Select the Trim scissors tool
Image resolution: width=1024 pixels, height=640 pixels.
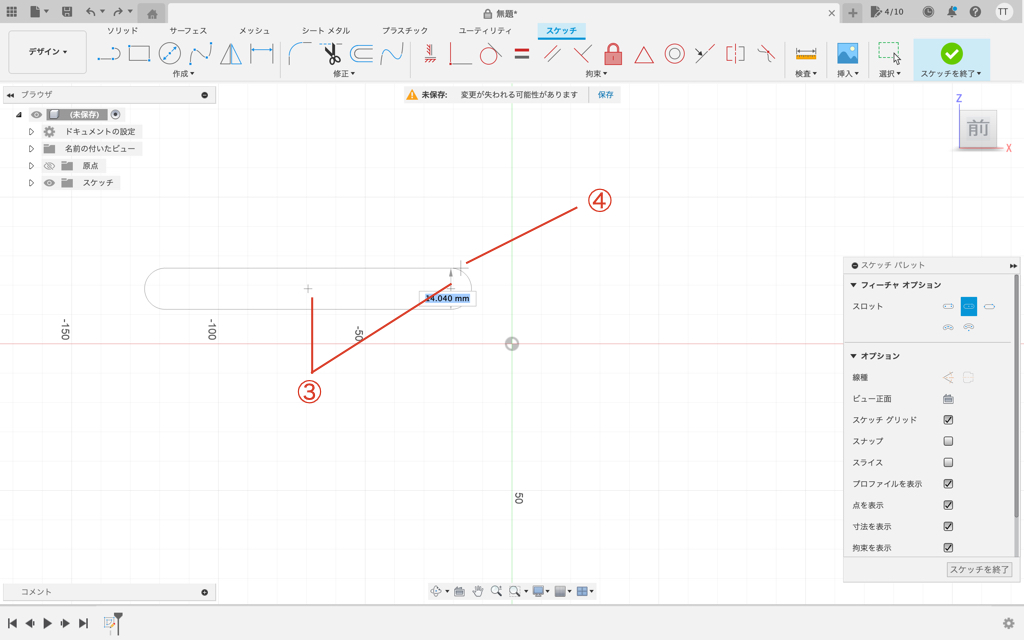[x=331, y=54]
